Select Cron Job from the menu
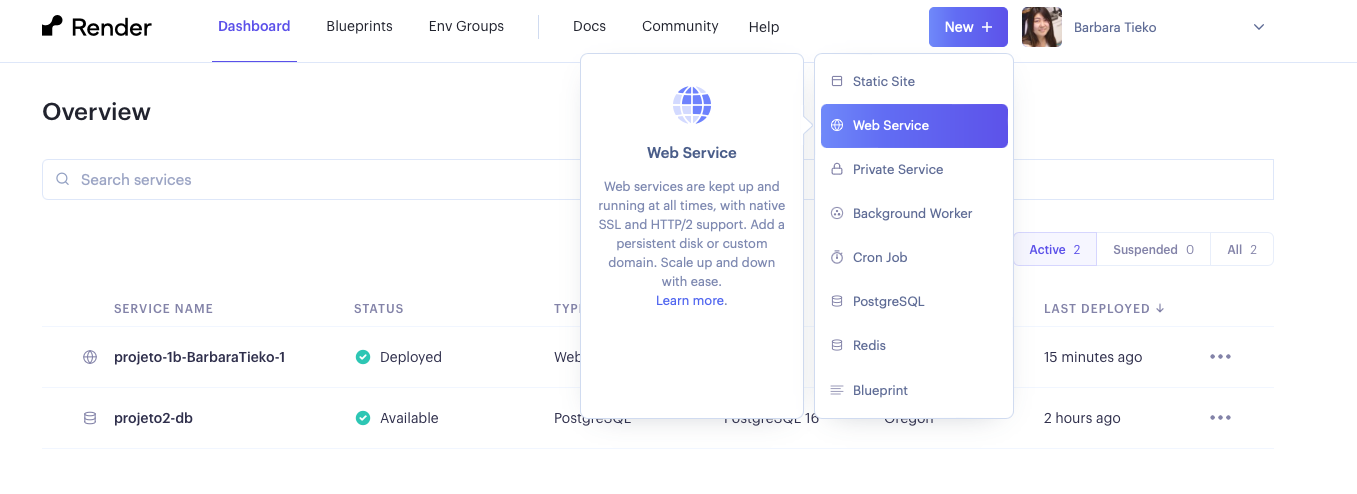Viewport: 1357px width, 494px height. [x=914, y=257]
